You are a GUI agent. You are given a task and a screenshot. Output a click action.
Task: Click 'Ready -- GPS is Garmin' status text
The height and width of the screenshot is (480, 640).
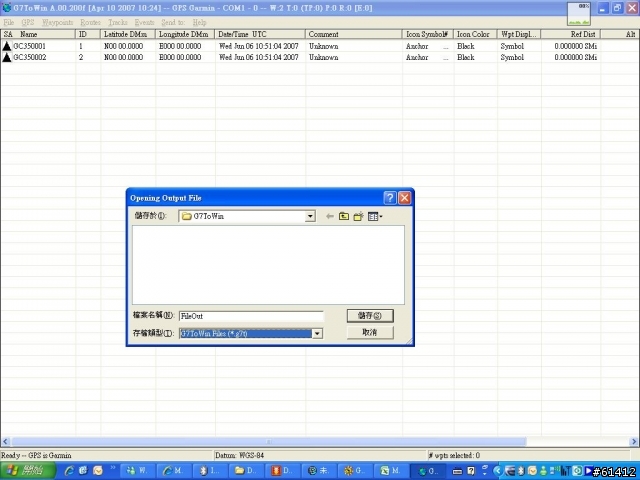coord(36,455)
